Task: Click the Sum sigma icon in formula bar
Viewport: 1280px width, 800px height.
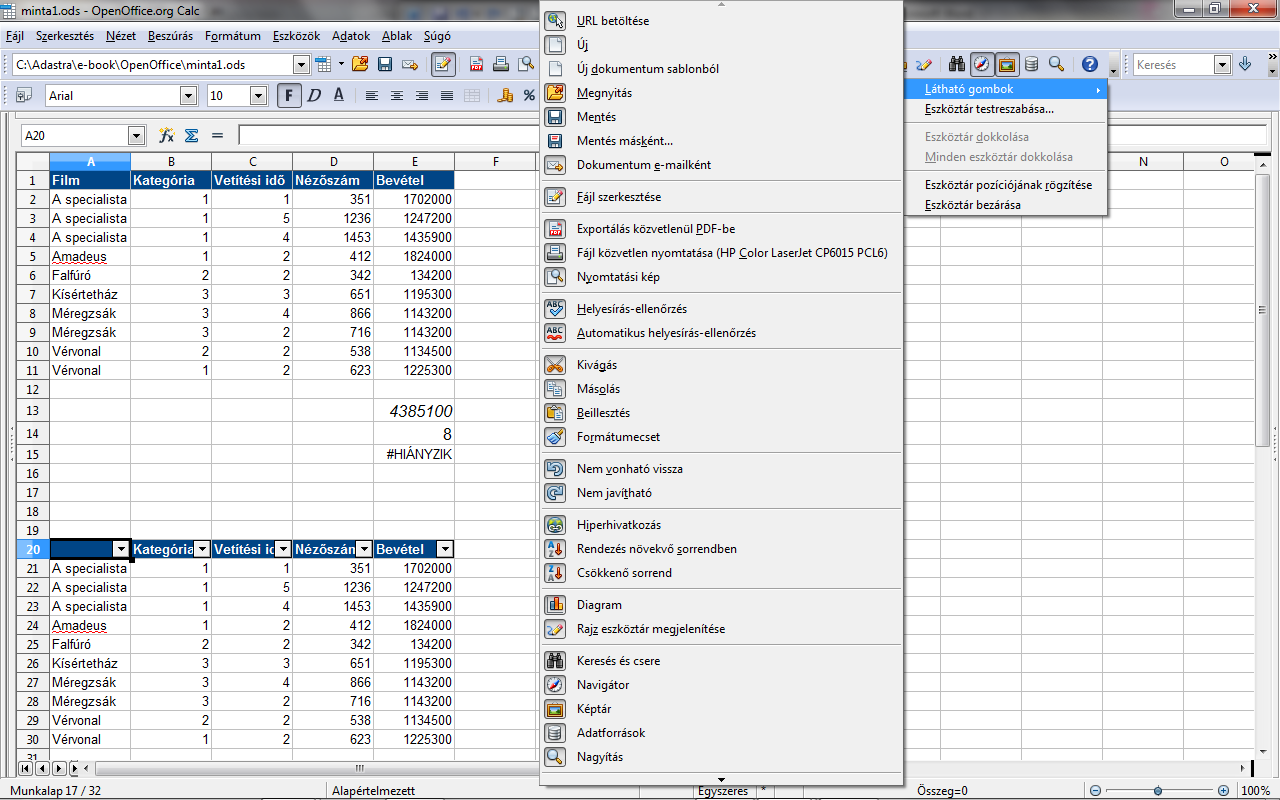Action: [192, 135]
